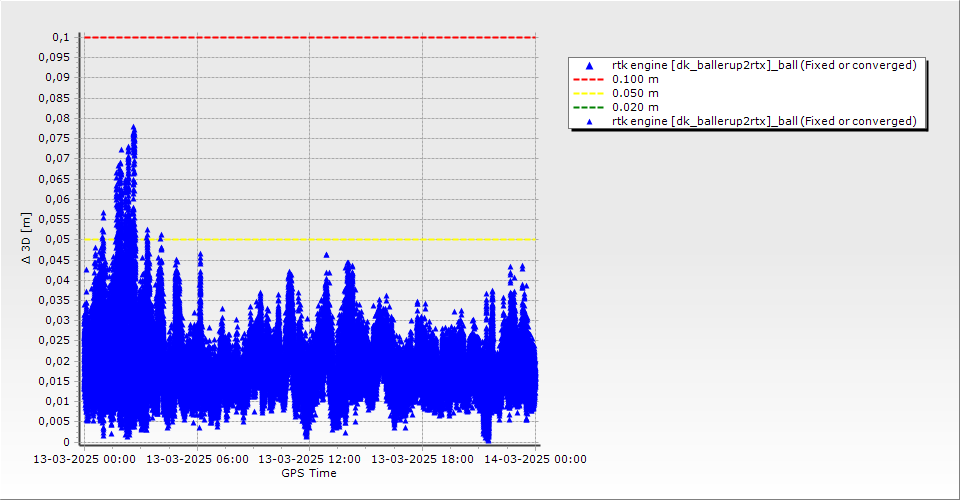Screen dimensions: 960x500
Task: Click the red dashed swatch in legend
Action: [x=588, y=80]
